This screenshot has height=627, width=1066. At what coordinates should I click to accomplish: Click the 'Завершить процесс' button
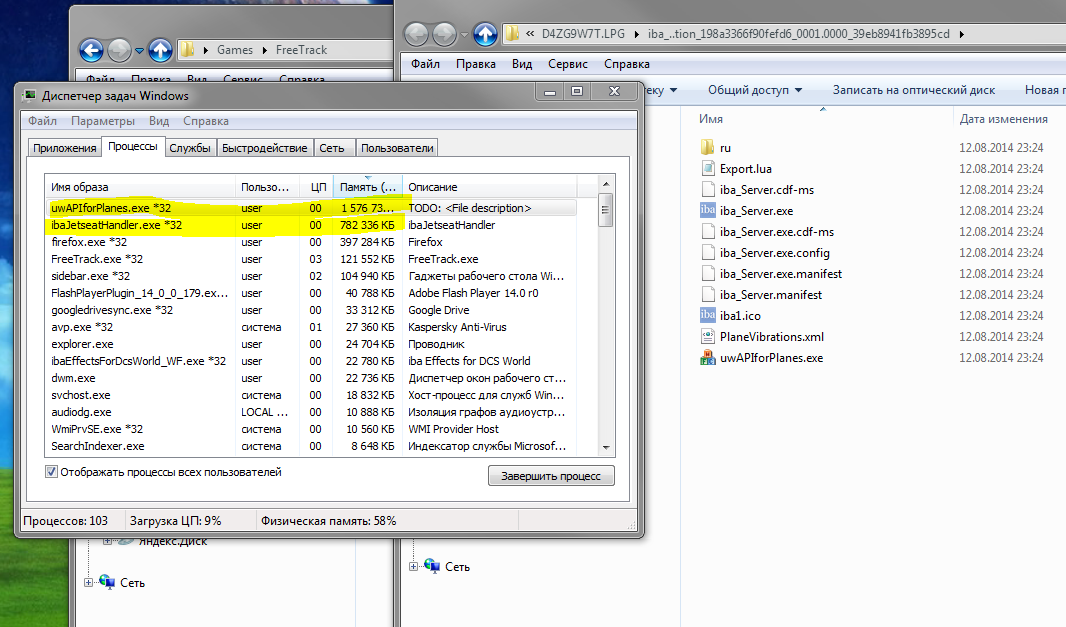(551, 476)
